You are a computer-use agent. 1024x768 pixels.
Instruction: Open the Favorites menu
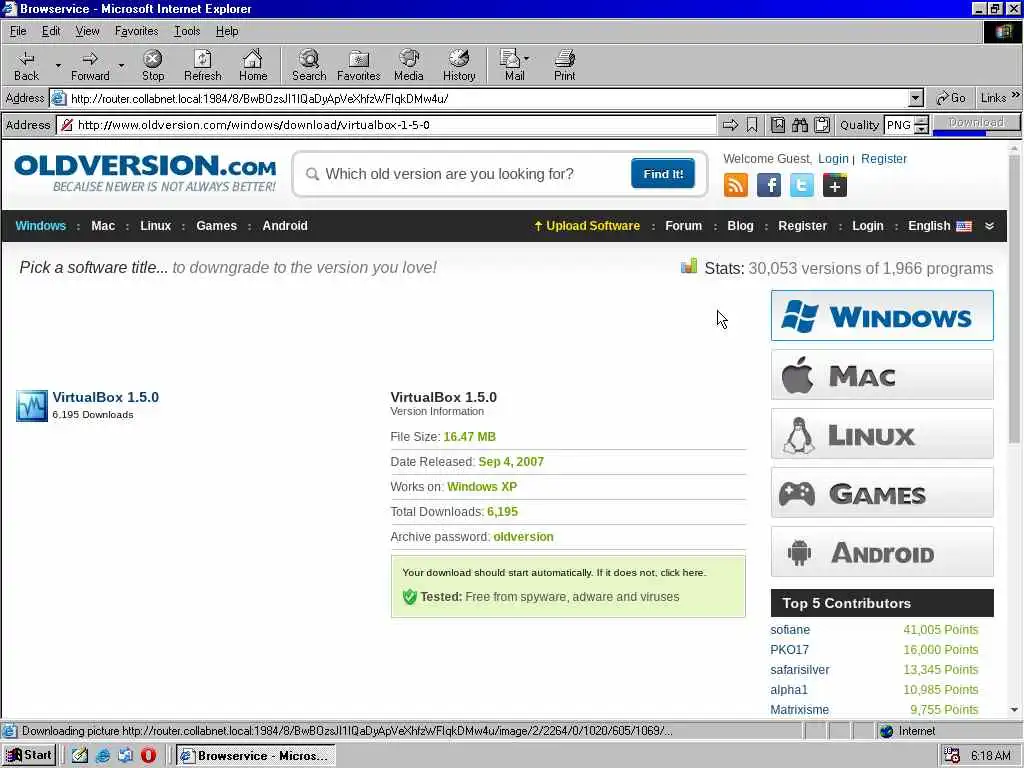pos(136,31)
